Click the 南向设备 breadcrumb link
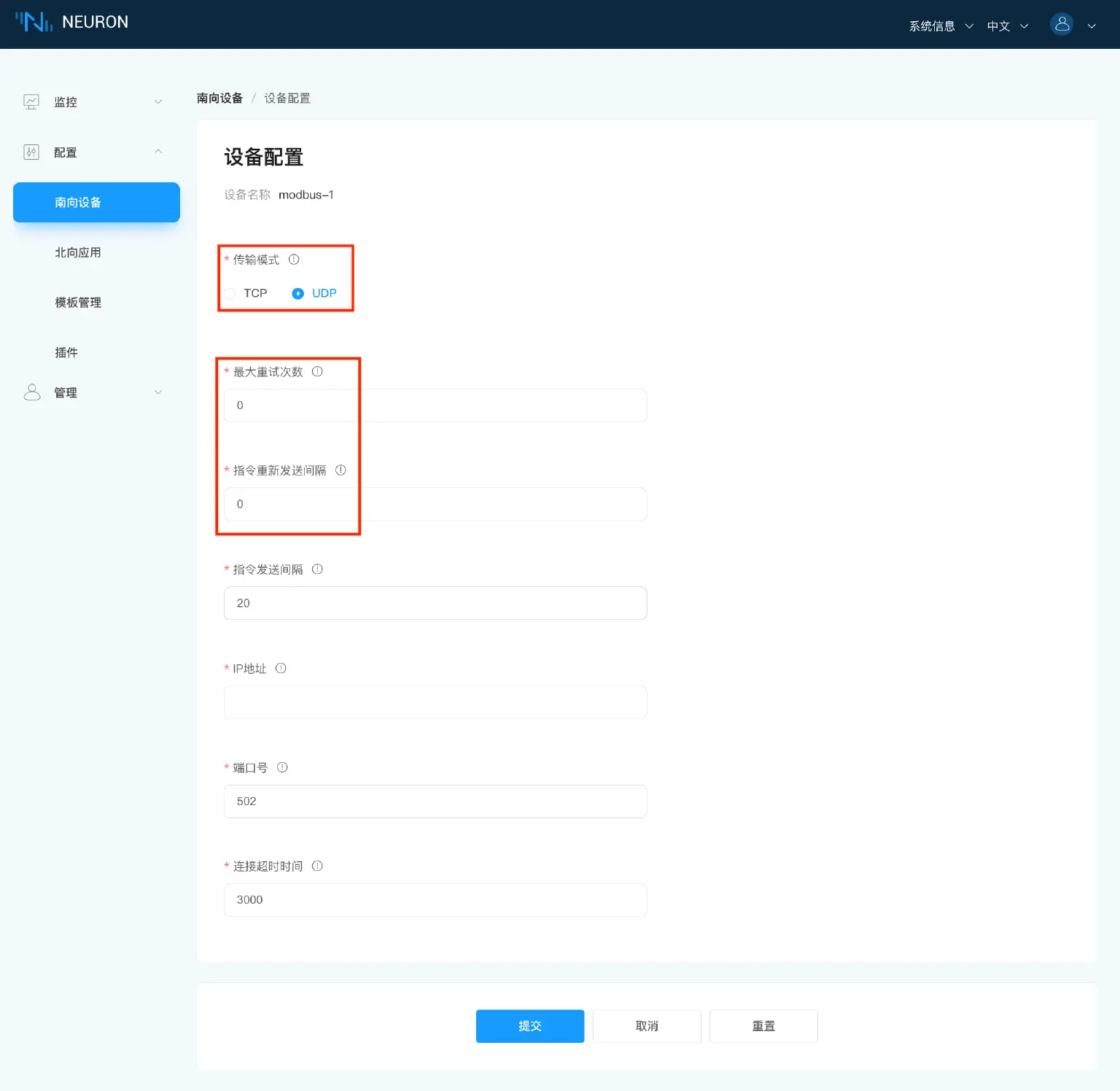This screenshot has width=1120, height=1091. (x=219, y=98)
